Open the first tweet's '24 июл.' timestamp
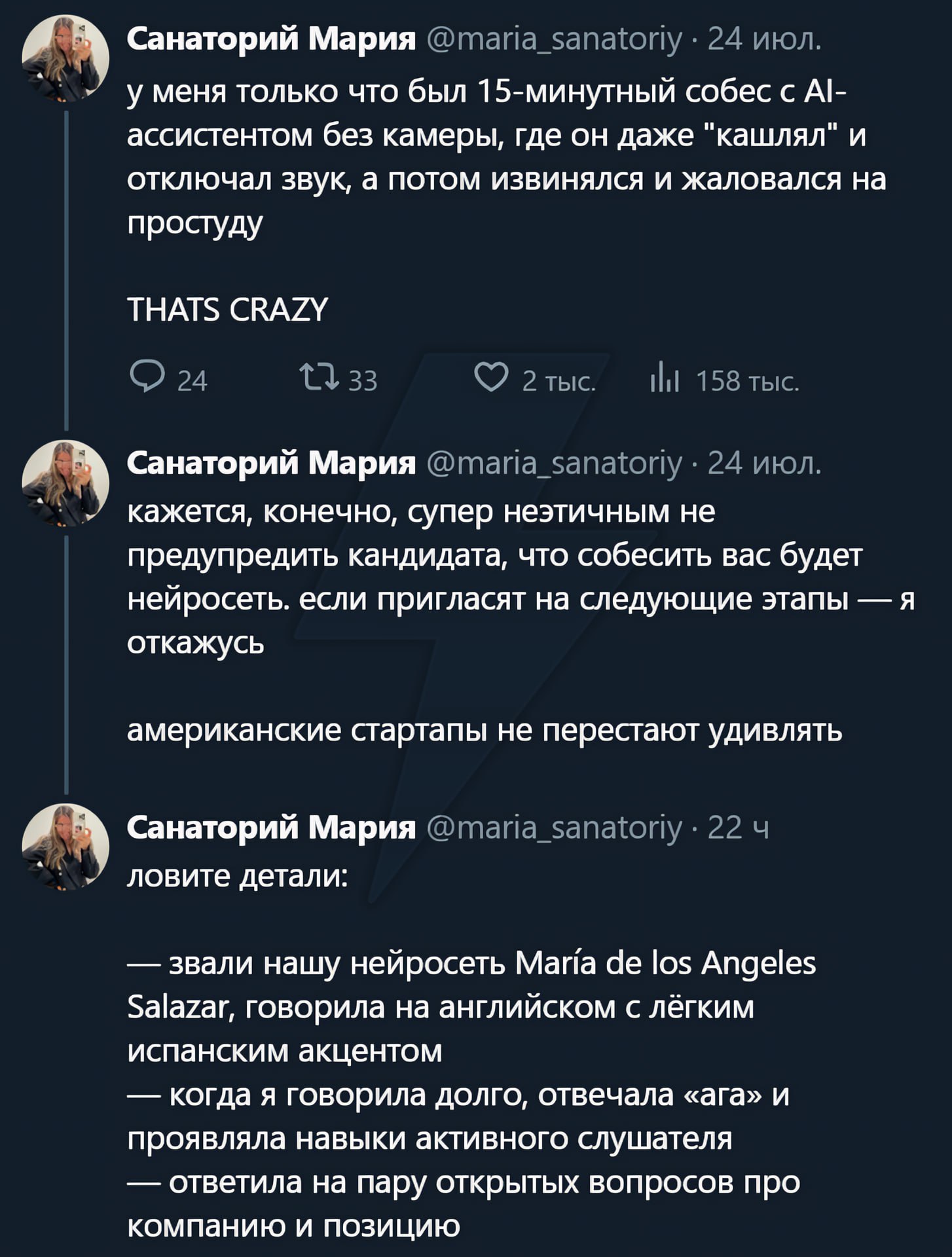 click(763, 41)
